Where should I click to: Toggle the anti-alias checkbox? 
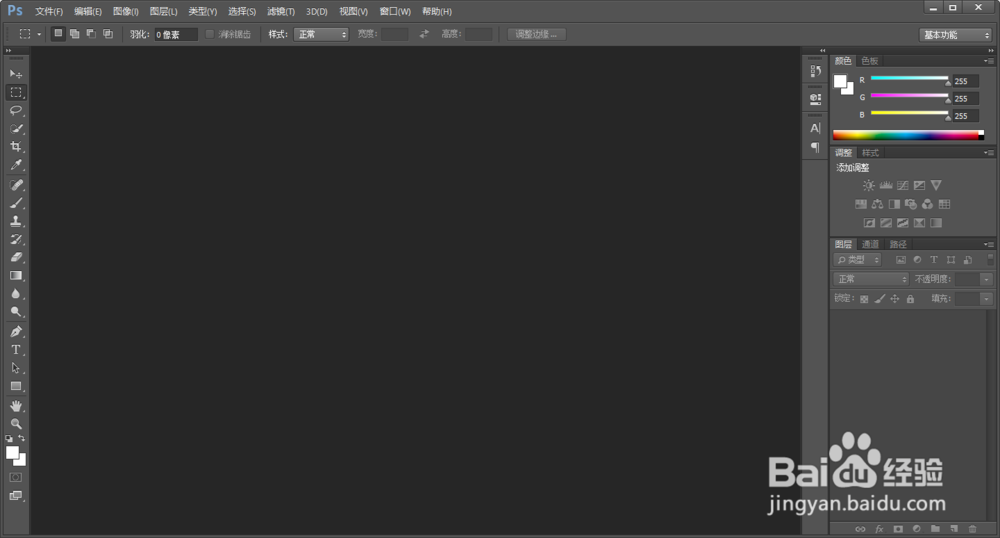(209, 34)
